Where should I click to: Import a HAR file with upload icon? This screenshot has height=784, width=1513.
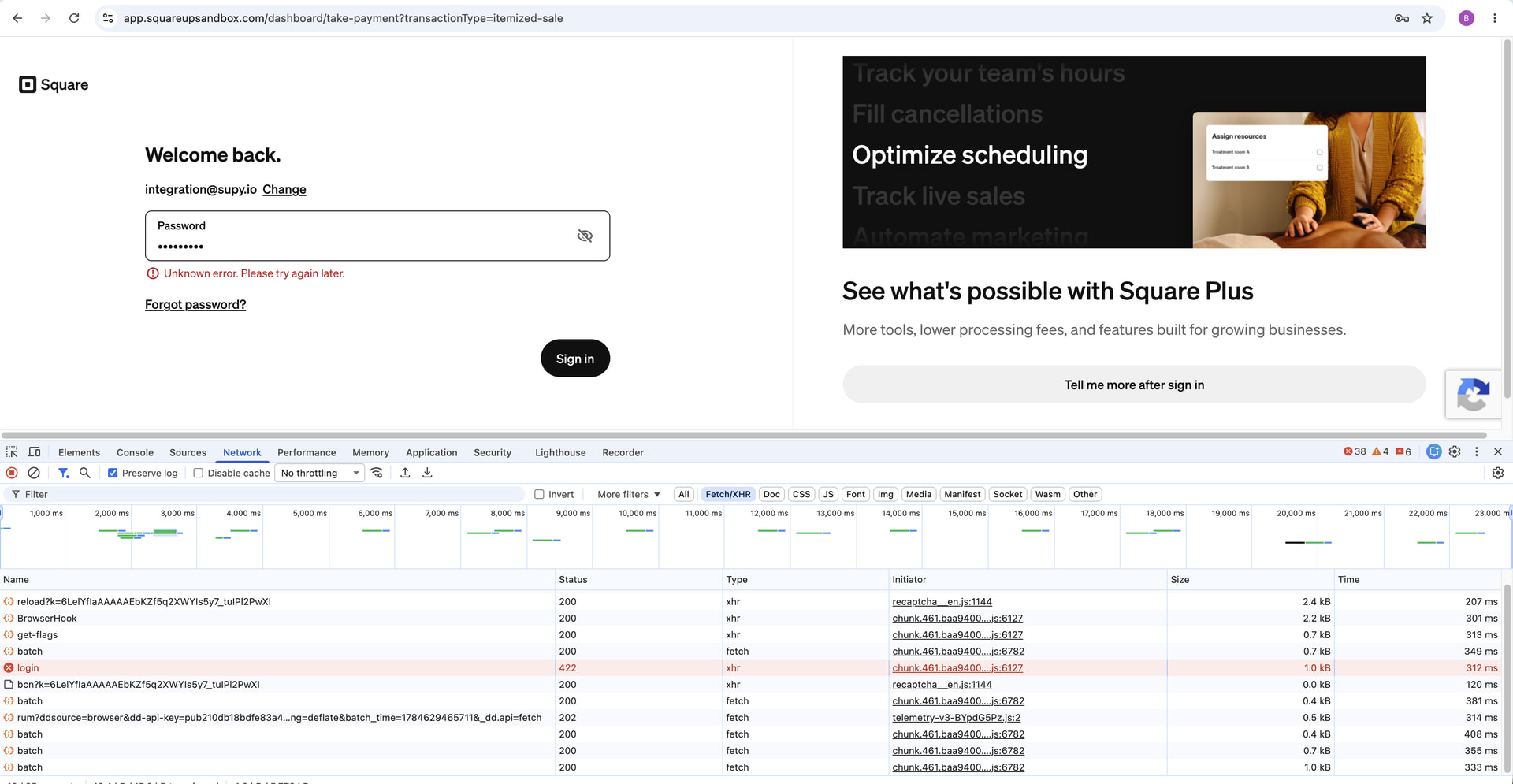(405, 473)
